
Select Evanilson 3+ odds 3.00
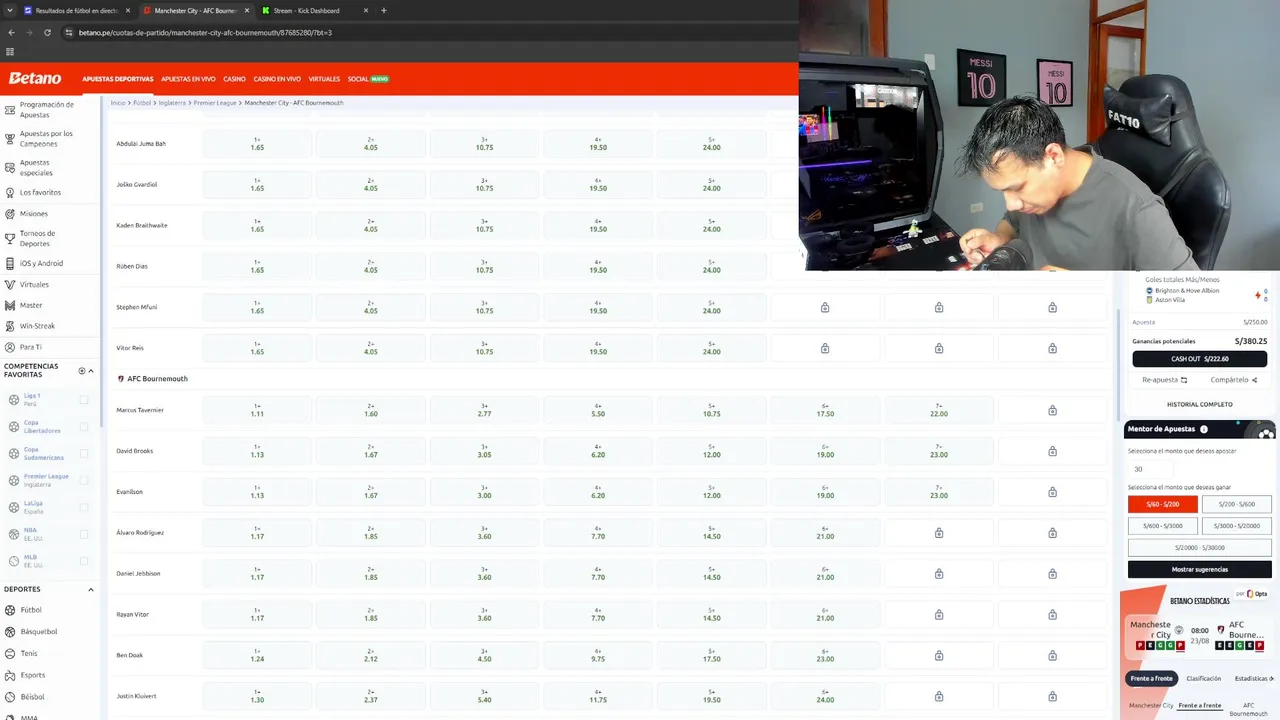[484, 492]
